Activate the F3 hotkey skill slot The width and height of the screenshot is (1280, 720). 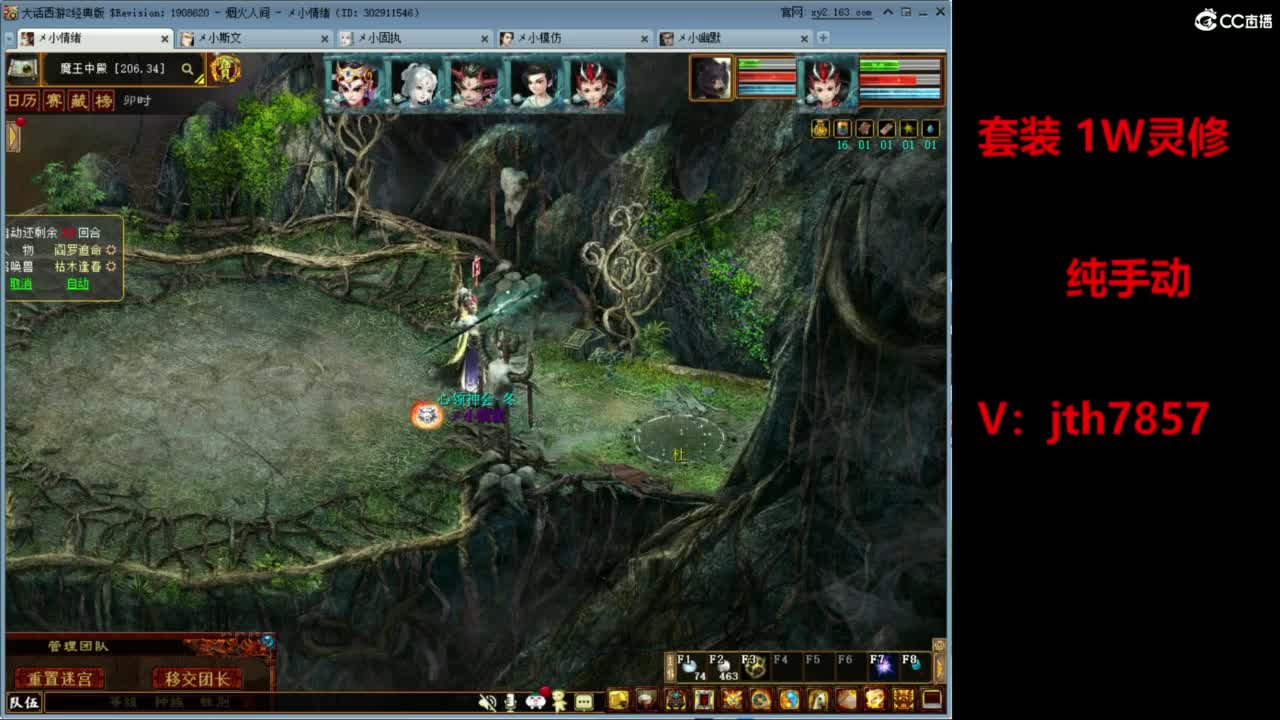pyautogui.click(x=754, y=667)
